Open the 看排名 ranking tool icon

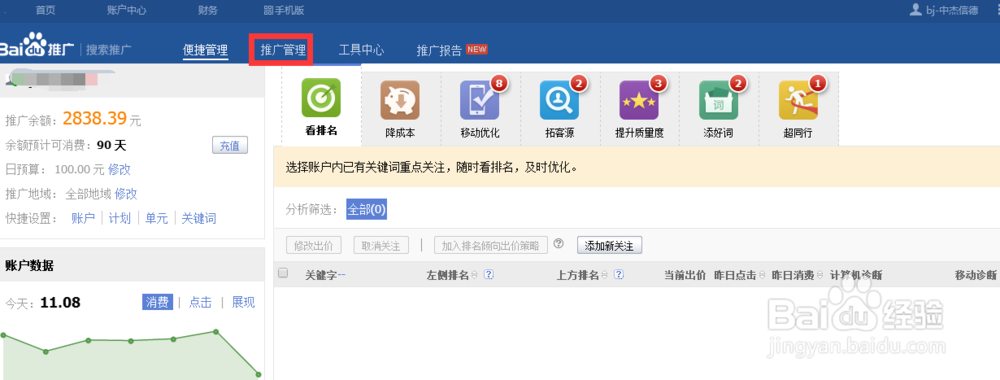(x=321, y=98)
